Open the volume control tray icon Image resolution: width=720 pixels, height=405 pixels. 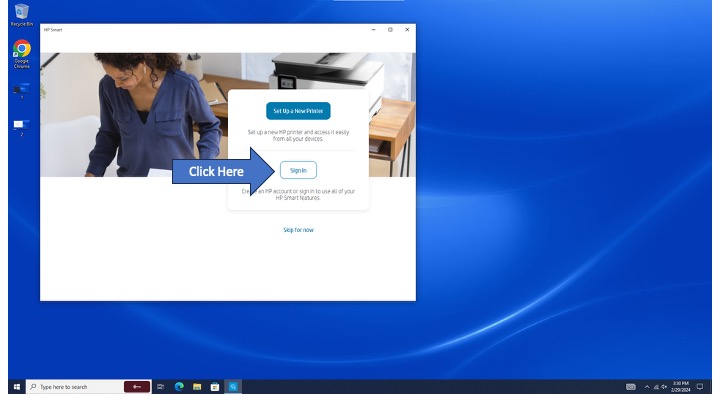tap(664, 387)
